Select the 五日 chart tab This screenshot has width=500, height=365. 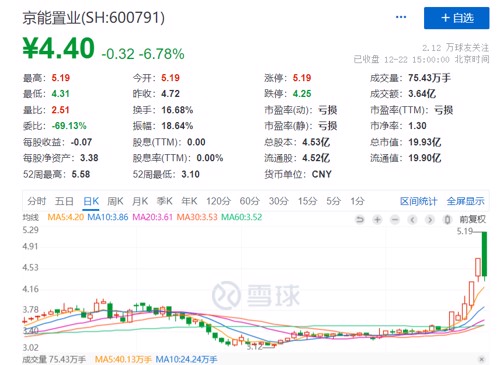coord(64,201)
